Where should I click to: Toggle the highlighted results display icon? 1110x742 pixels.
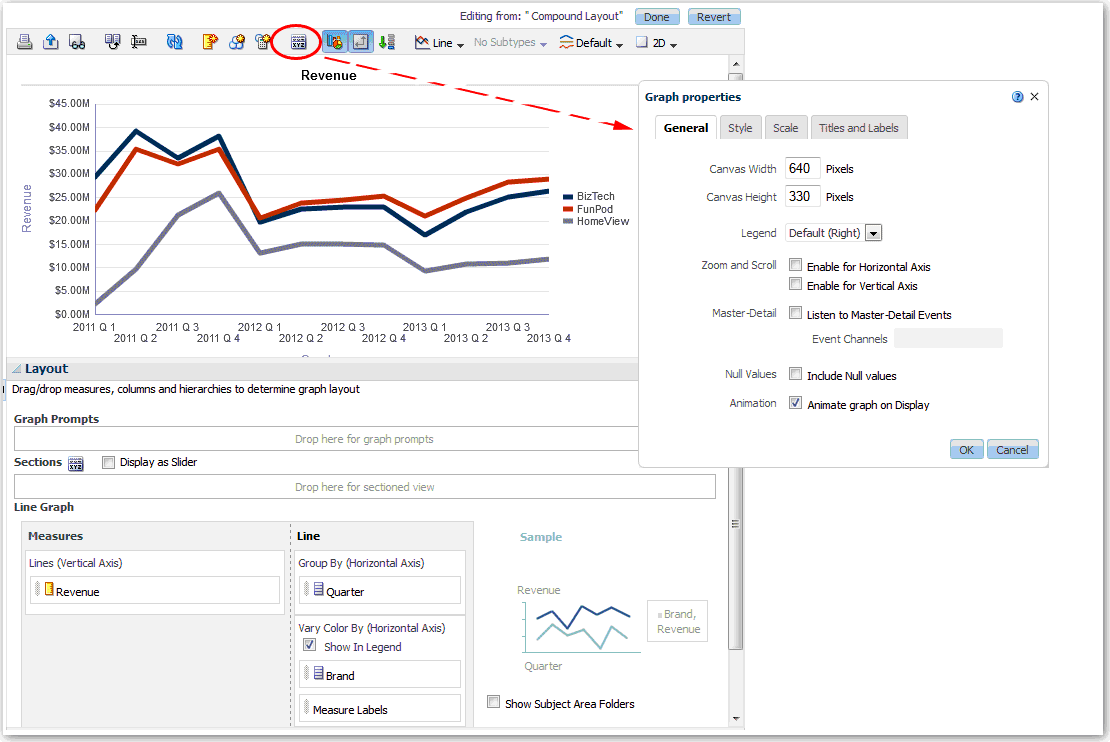pyautogui.click(x=335, y=42)
